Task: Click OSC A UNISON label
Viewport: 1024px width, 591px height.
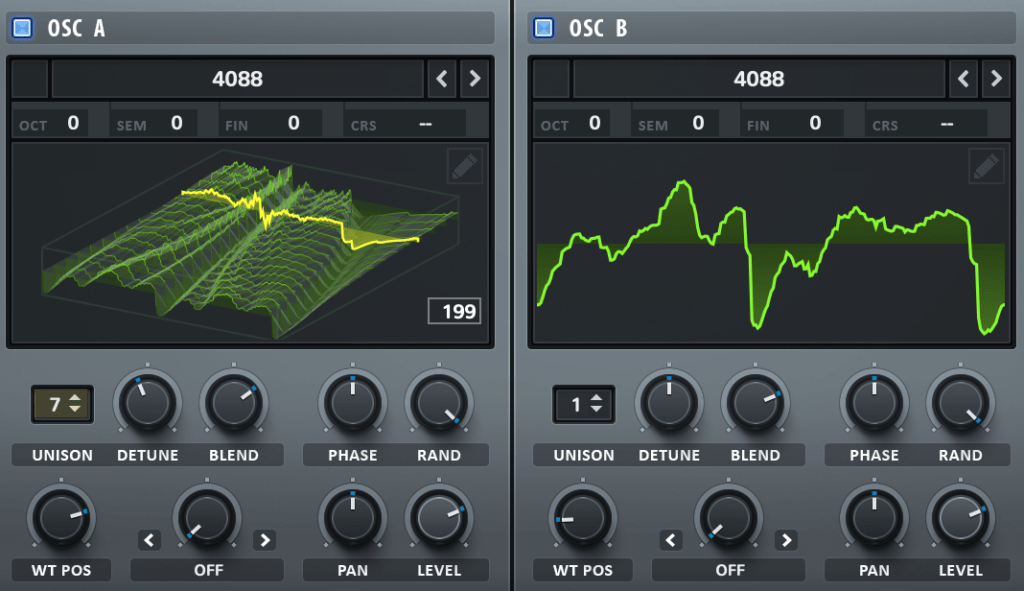Action: (63, 455)
